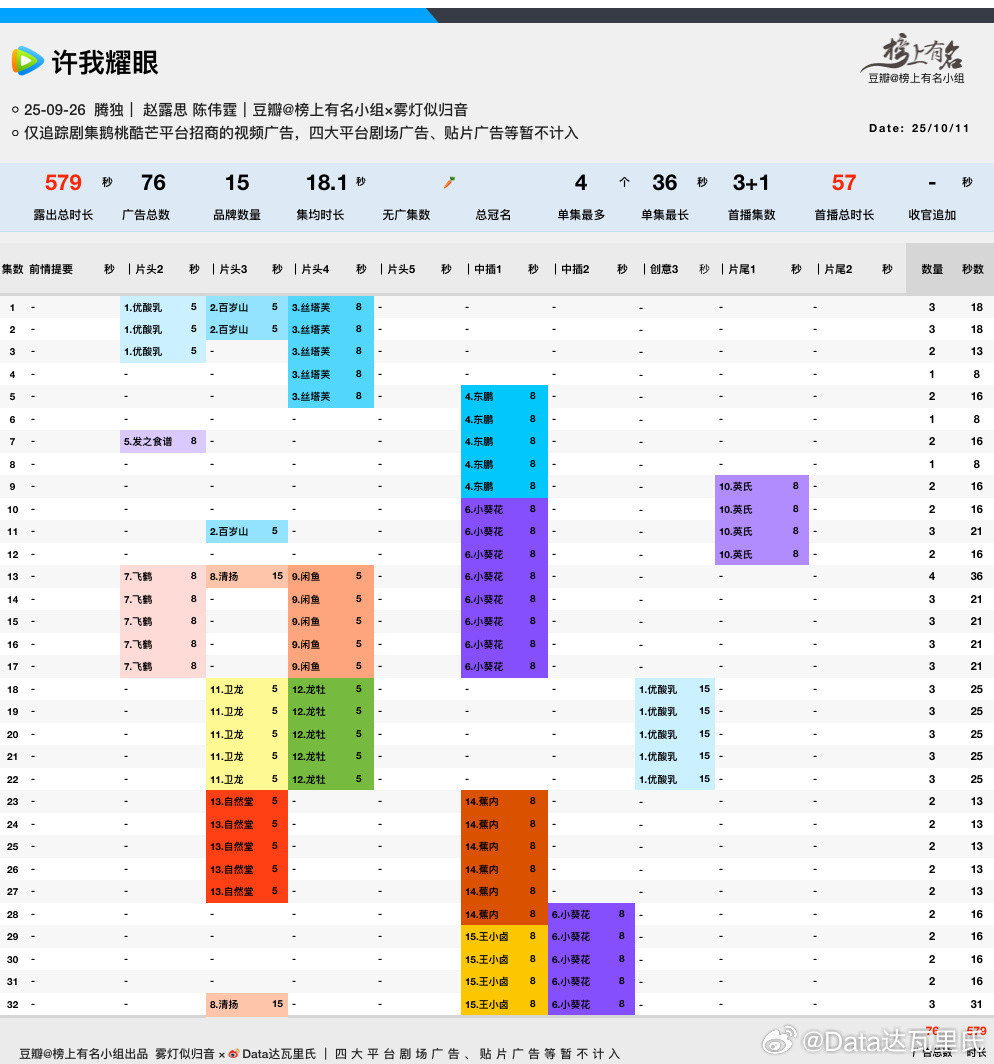Click the 片尾1 column header
The height and width of the screenshot is (1064, 994).
pyautogui.click(x=742, y=269)
